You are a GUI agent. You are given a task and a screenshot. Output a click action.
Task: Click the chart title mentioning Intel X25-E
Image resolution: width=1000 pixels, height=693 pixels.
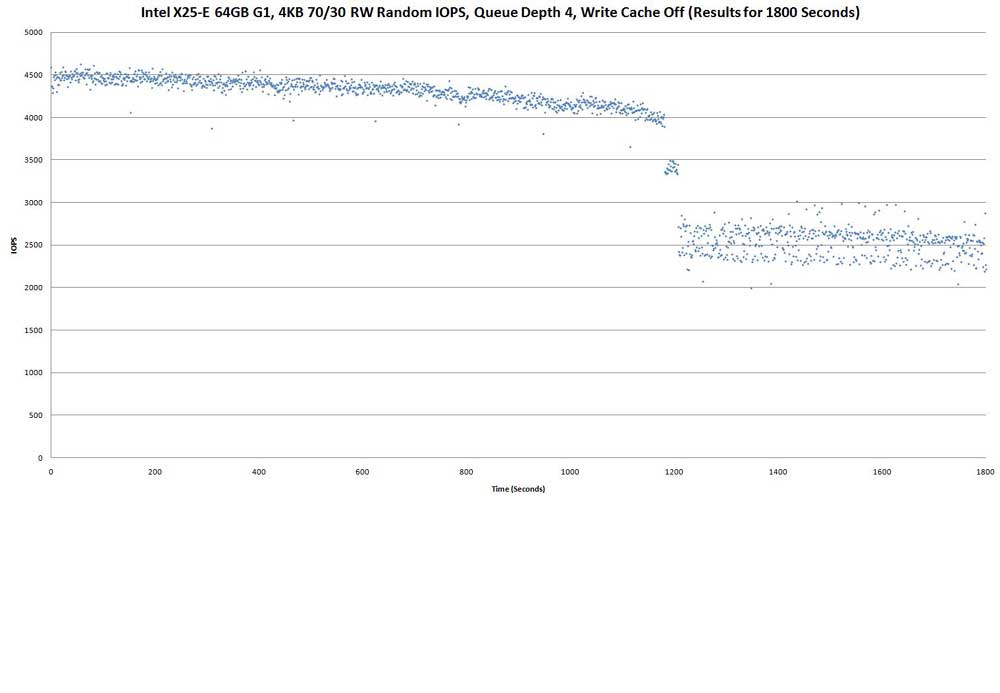(500, 12)
